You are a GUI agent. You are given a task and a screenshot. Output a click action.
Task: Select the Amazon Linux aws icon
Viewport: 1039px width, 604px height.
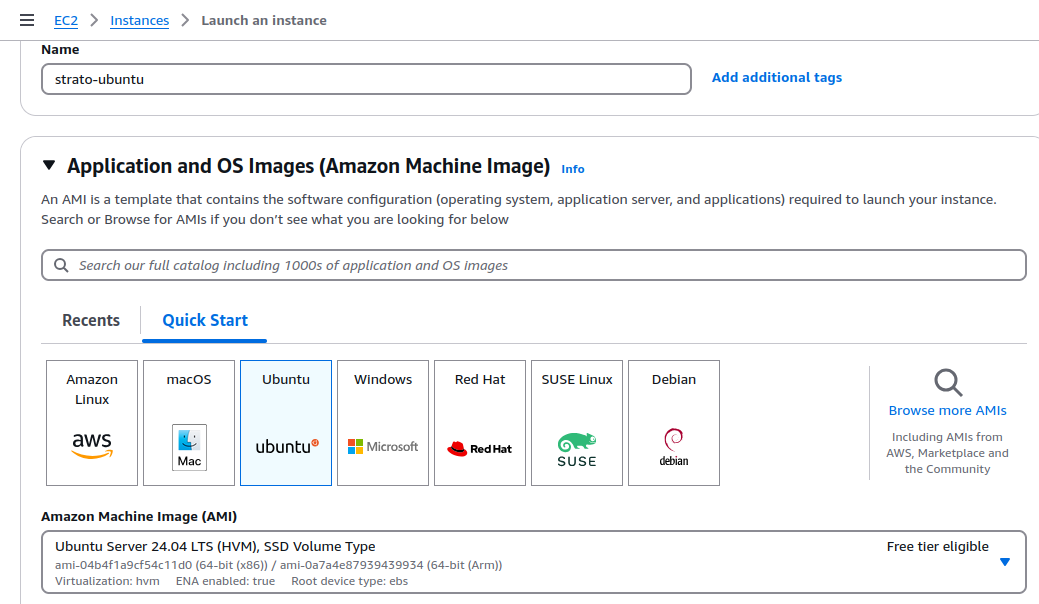click(x=91, y=445)
